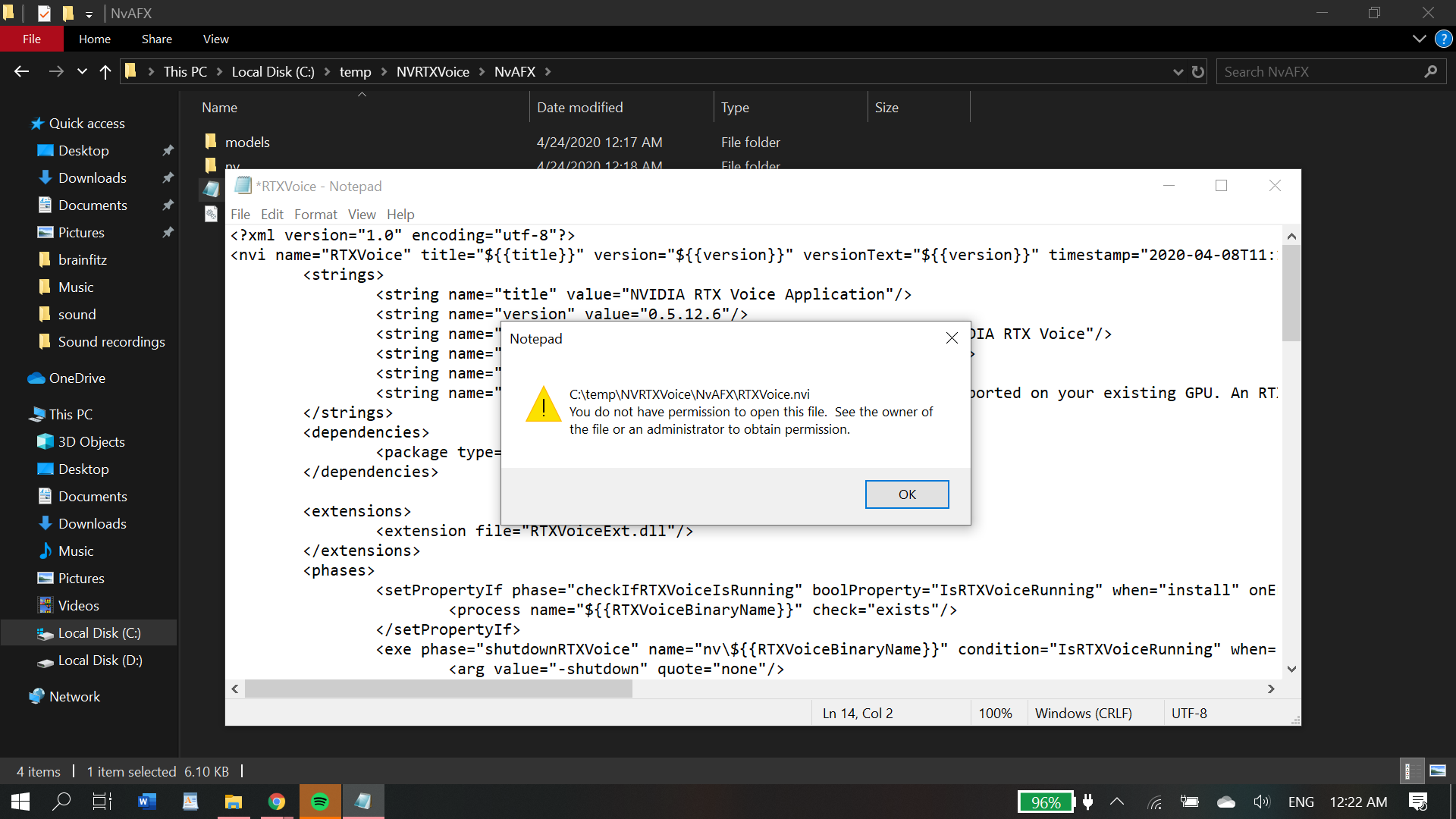Image resolution: width=1456 pixels, height=819 pixels.
Task: Open Task View from the taskbar
Action: [x=102, y=802]
